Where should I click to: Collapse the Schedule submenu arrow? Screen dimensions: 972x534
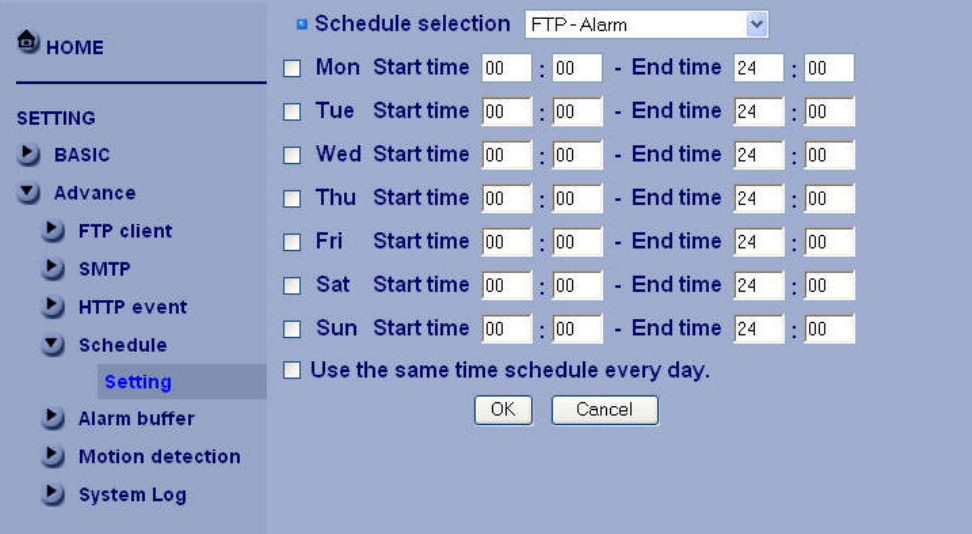tap(53, 345)
